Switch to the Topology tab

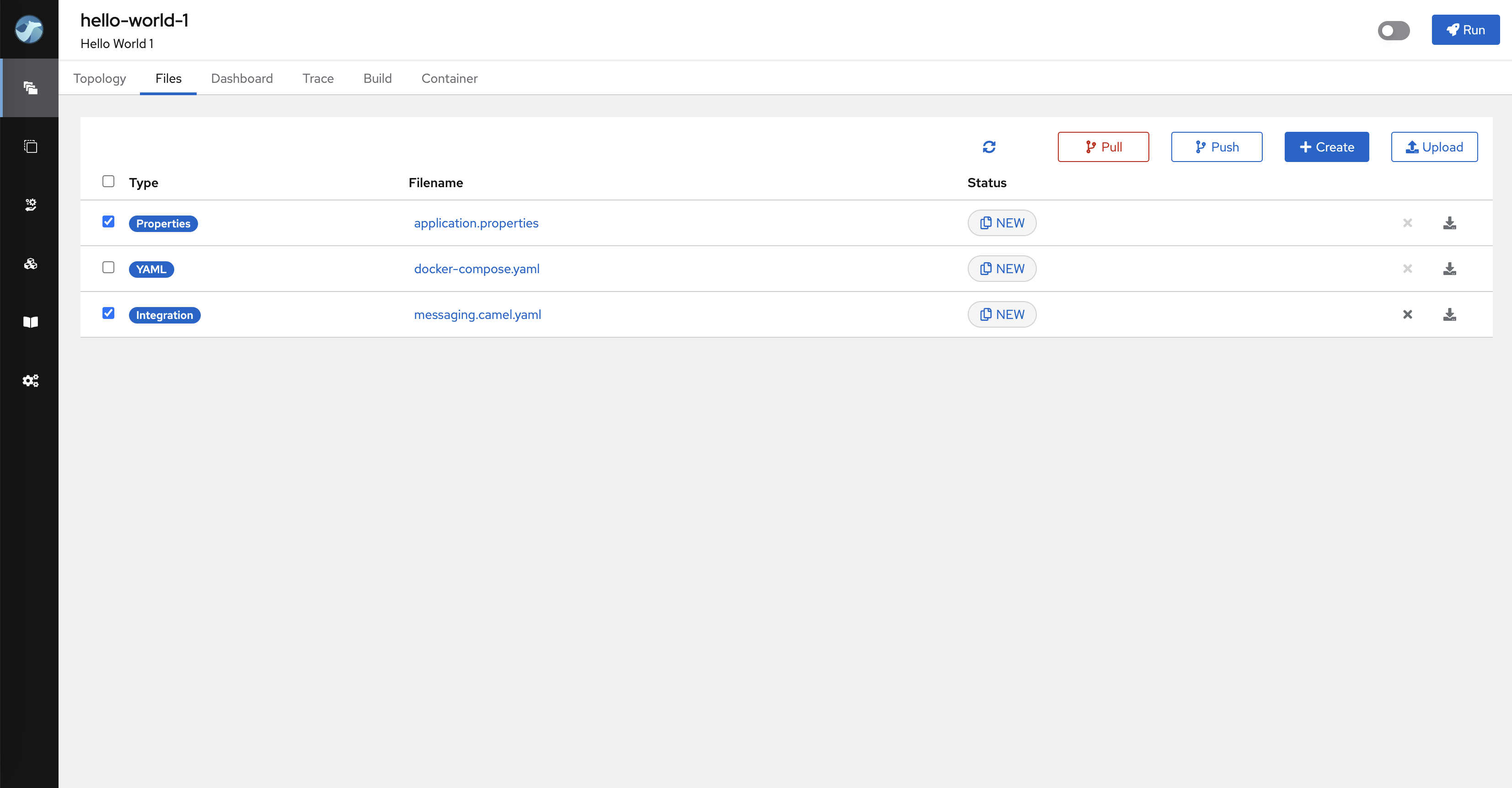(x=99, y=78)
